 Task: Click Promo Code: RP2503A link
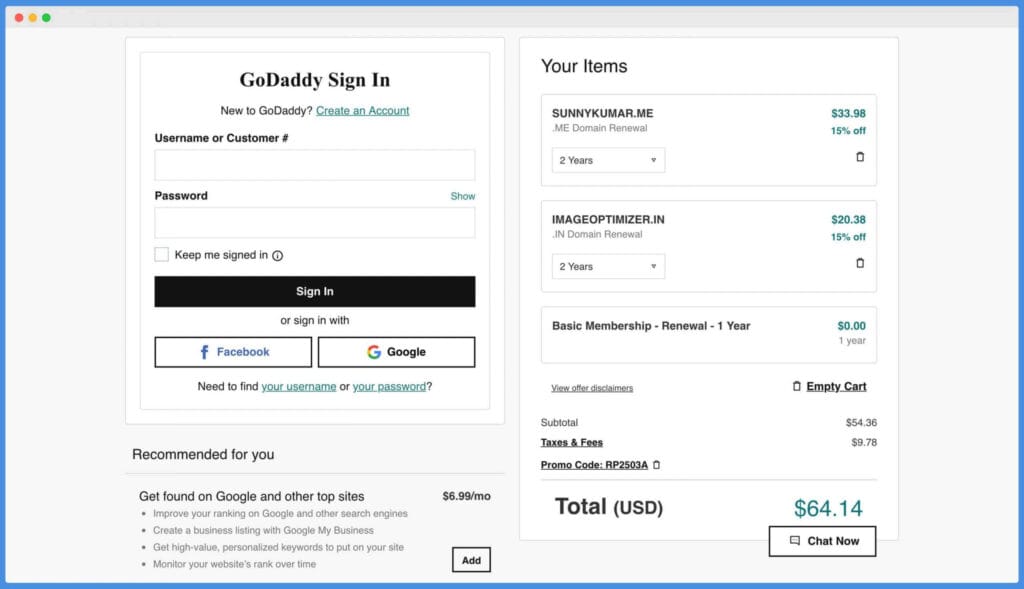point(594,465)
